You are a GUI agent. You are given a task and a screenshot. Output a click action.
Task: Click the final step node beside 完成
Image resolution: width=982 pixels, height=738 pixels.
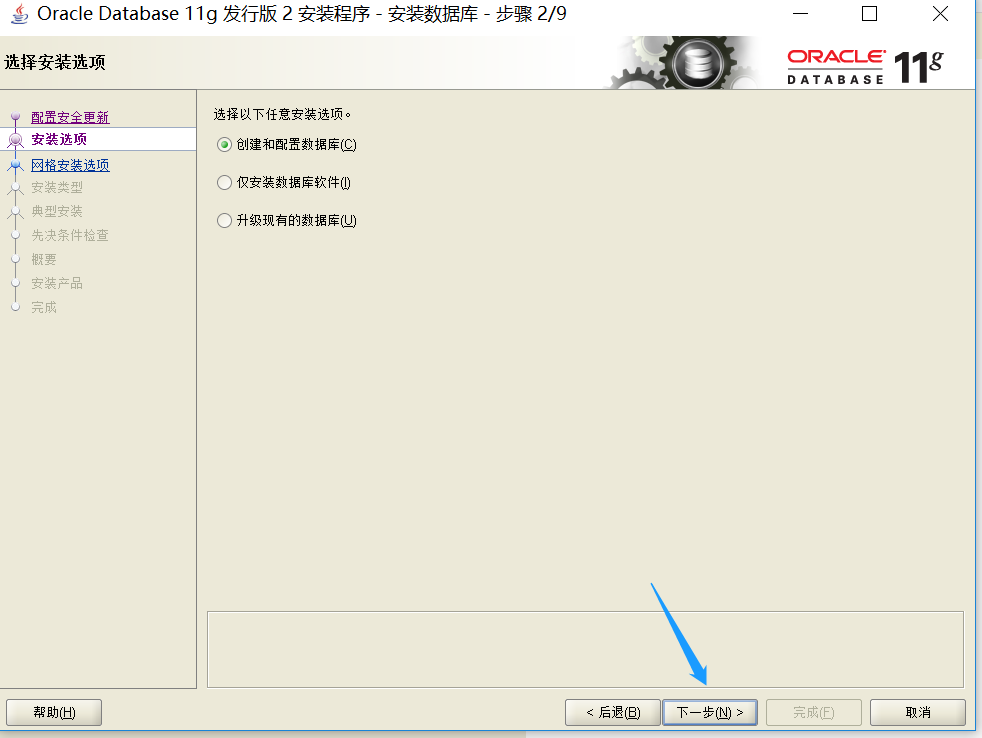[14, 306]
